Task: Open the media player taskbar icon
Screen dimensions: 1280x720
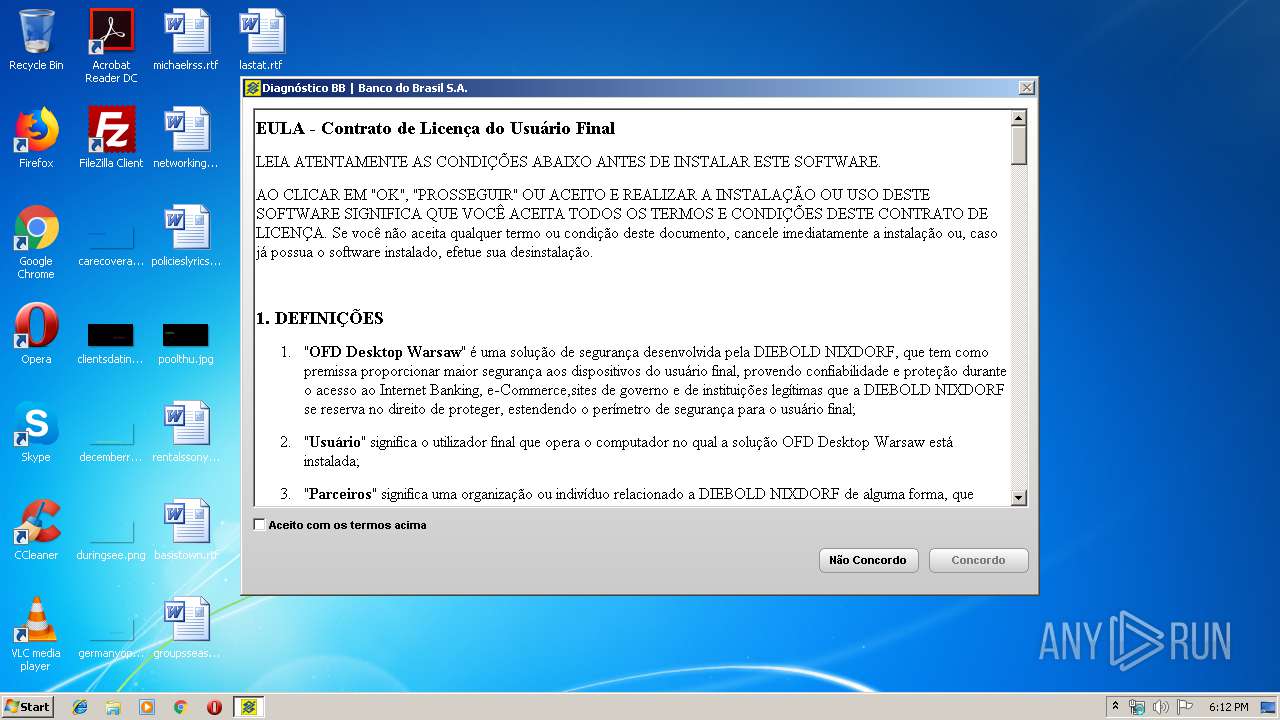Action: [x=147, y=707]
